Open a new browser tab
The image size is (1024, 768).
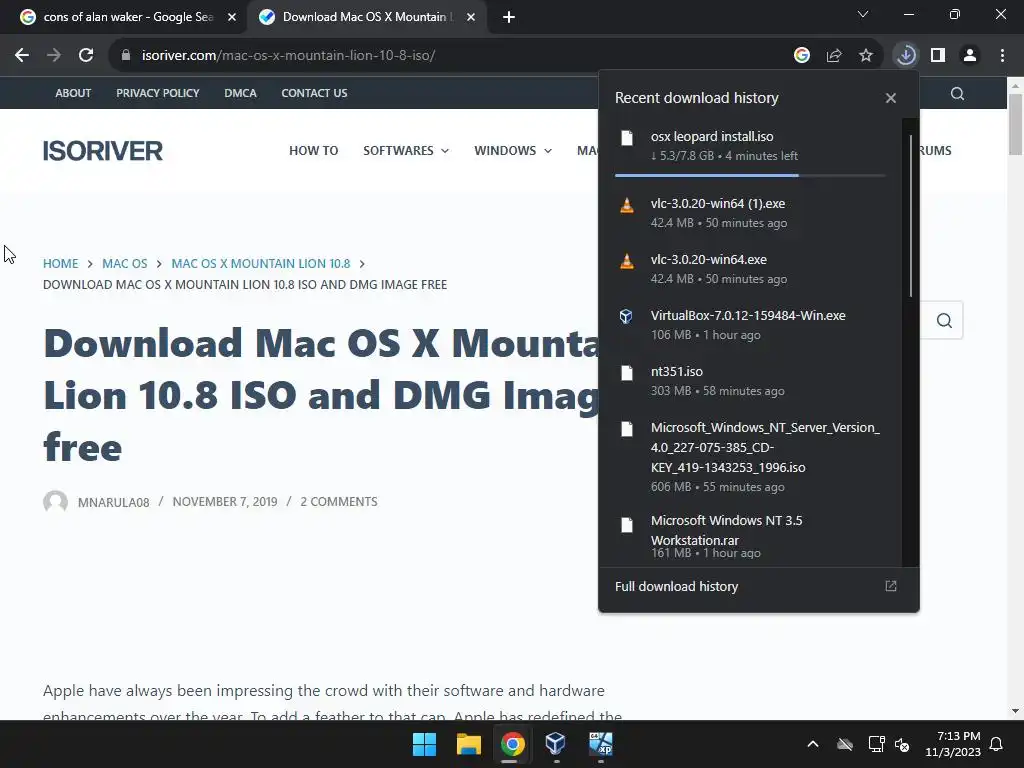click(x=509, y=17)
